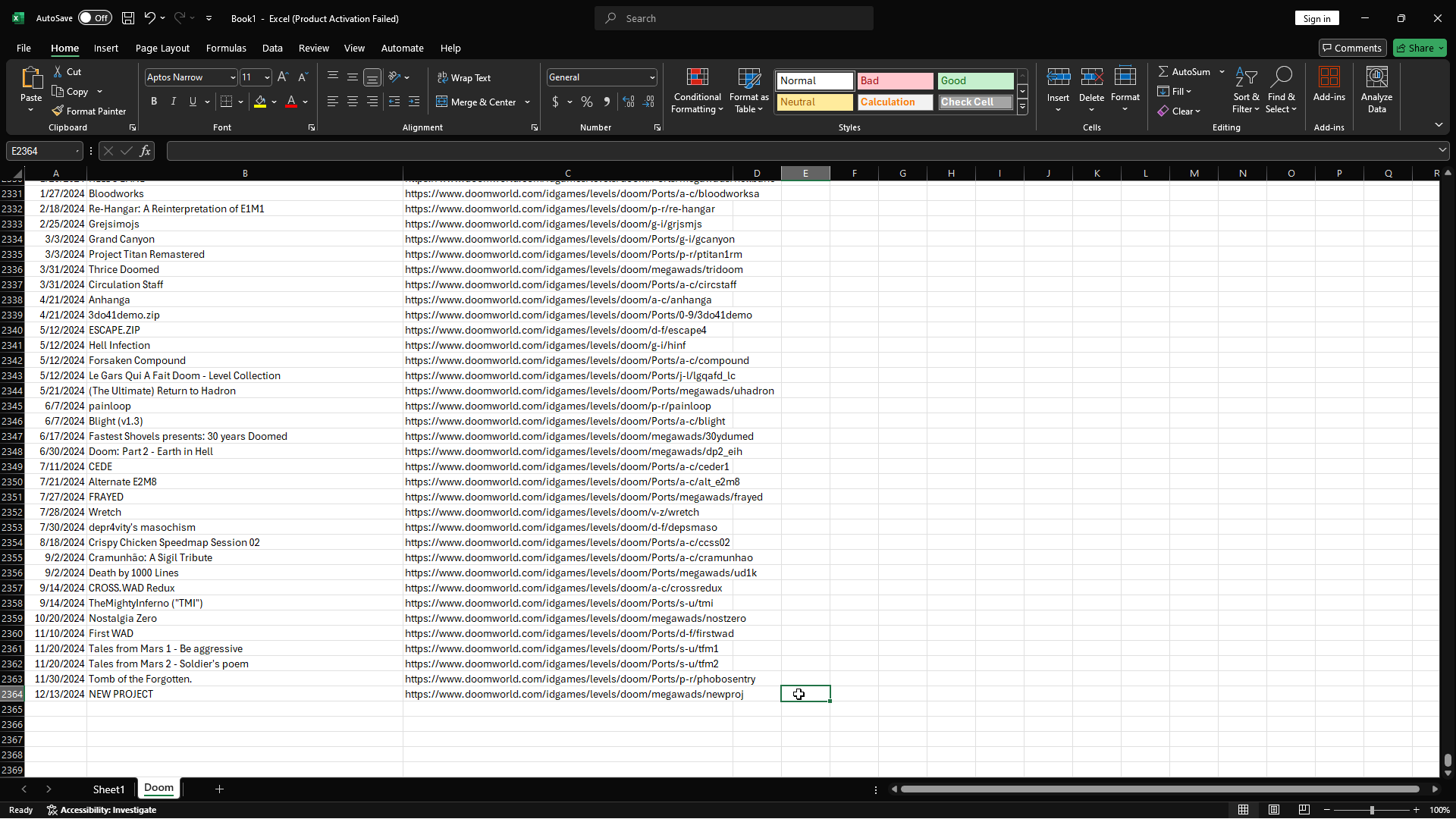The image size is (1456, 819).
Task: Click the Format Painter brush
Action: [x=58, y=111]
